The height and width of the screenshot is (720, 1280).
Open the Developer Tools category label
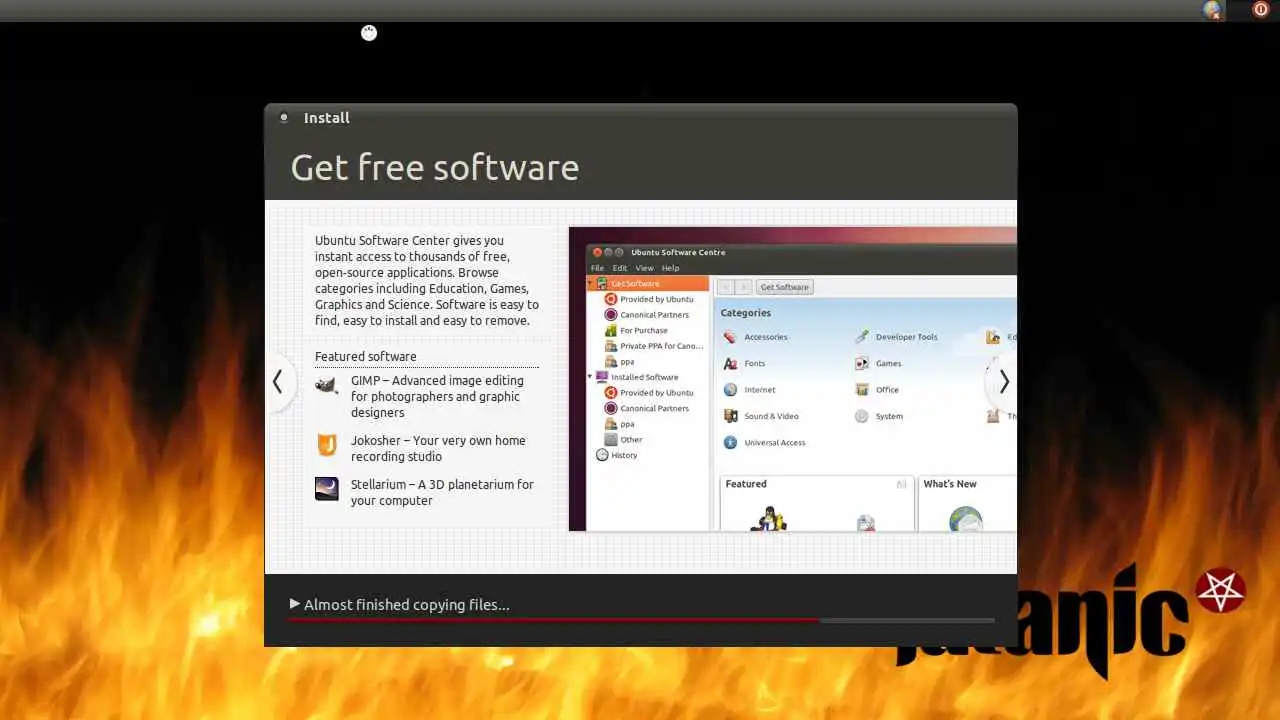907,337
